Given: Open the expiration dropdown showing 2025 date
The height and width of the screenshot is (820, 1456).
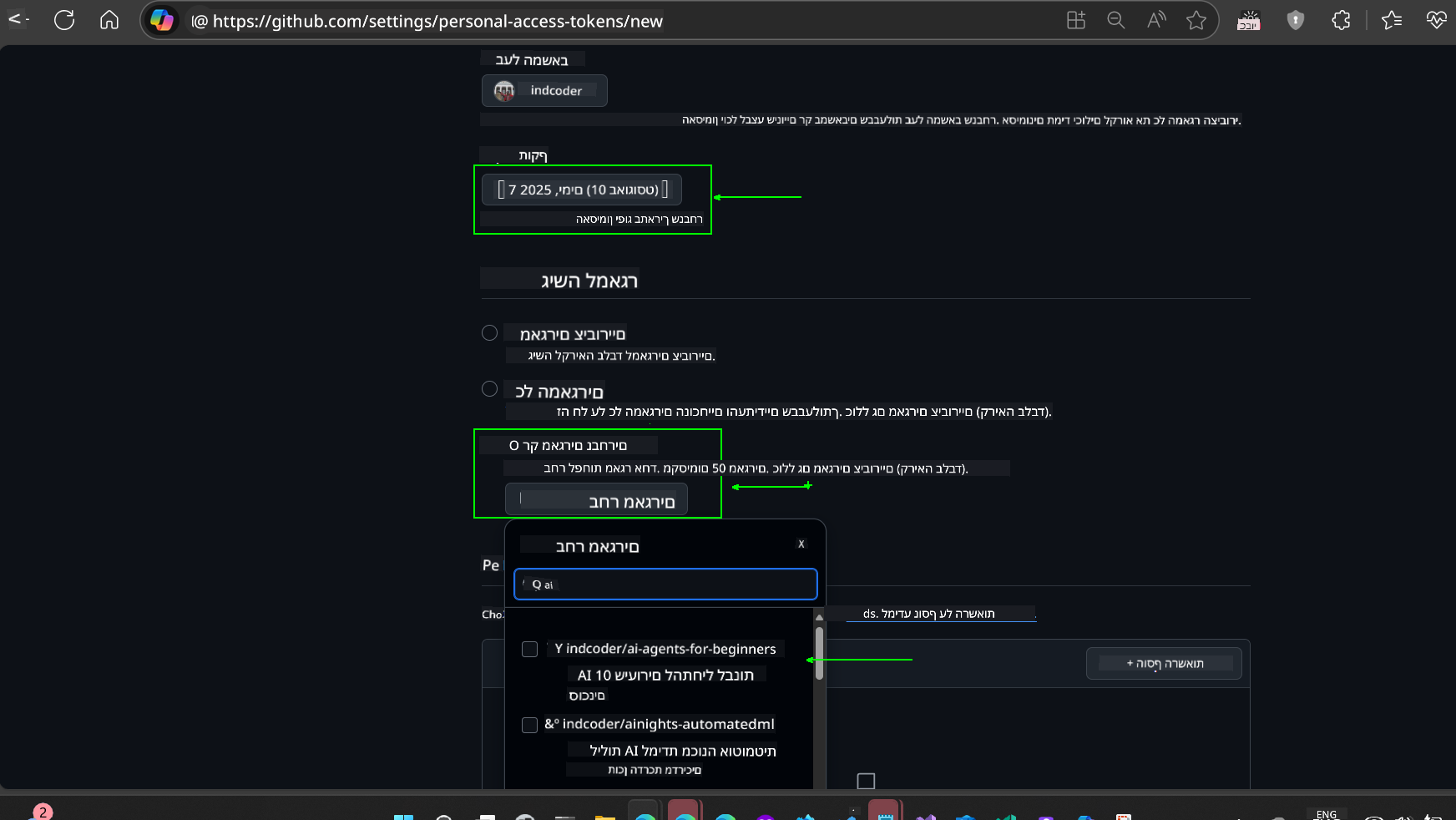Looking at the screenshot, I should (582, 190).
